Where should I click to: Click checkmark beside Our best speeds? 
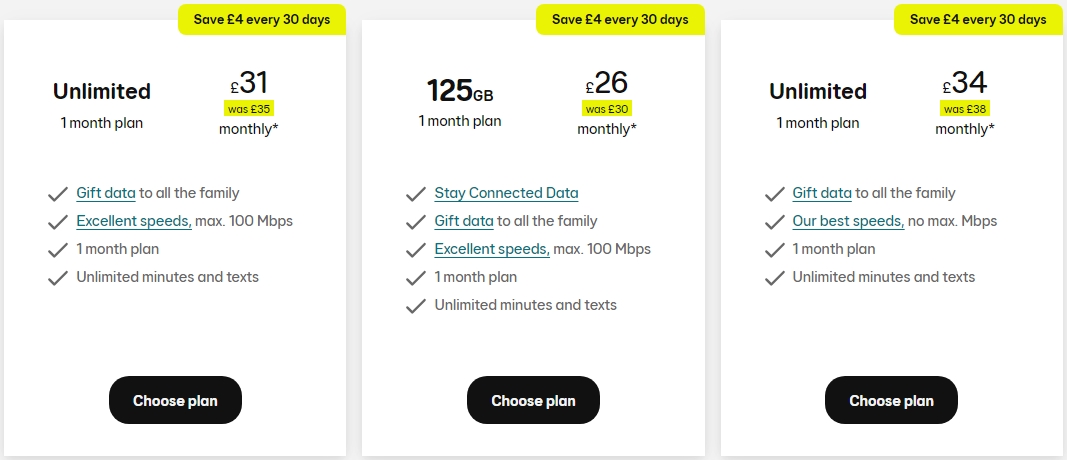[x=774, y=223]
